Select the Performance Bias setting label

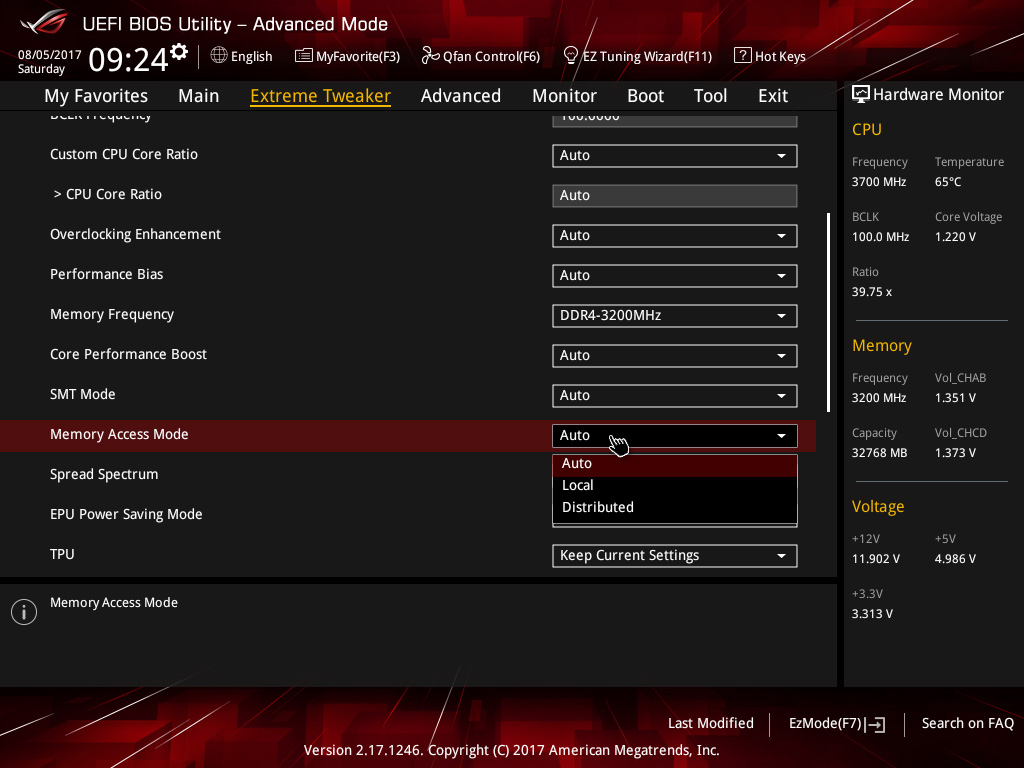[x=106, y=274]
